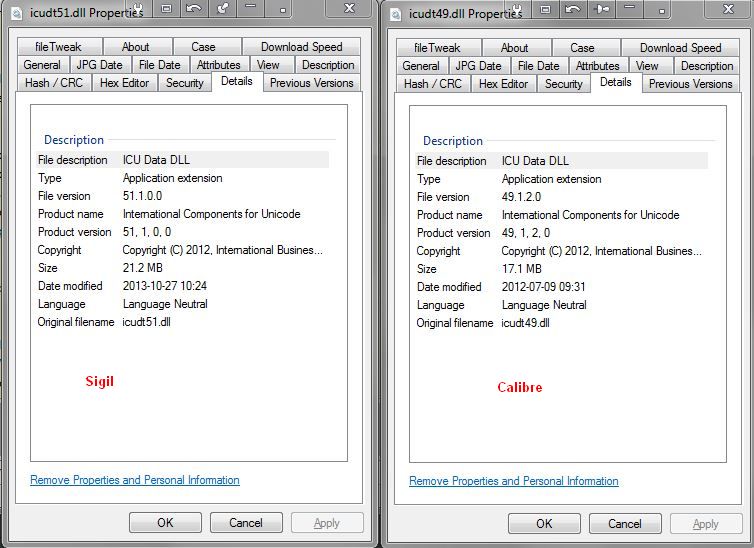This screenshot has width=754, height=548.
Task: Select Product version 49, 1, 2, 0
Action: (526, 233)
